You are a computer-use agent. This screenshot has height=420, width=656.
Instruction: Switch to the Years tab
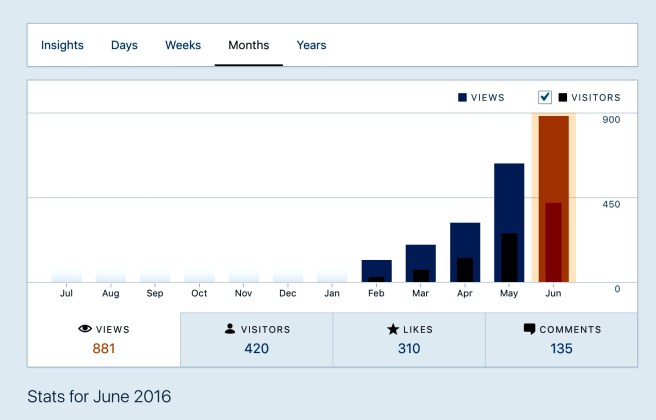[x=311, y=45]
